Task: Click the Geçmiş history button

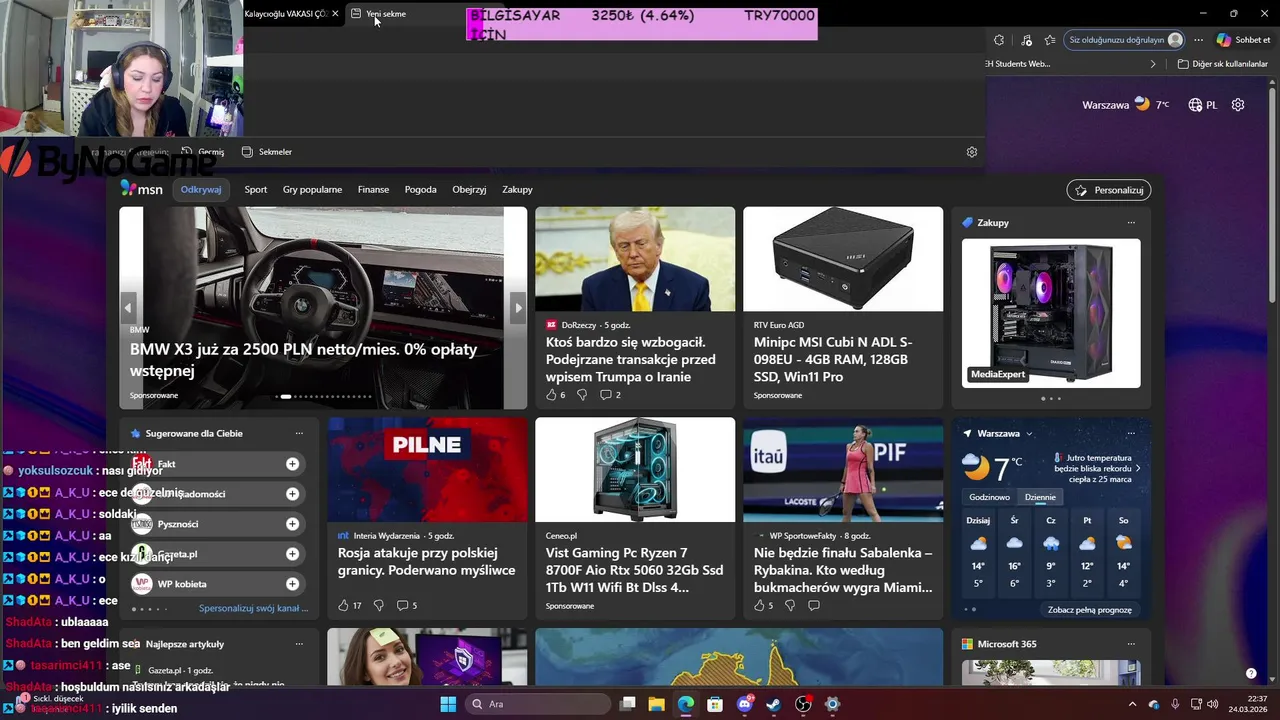Action: [x=203, y=152]
